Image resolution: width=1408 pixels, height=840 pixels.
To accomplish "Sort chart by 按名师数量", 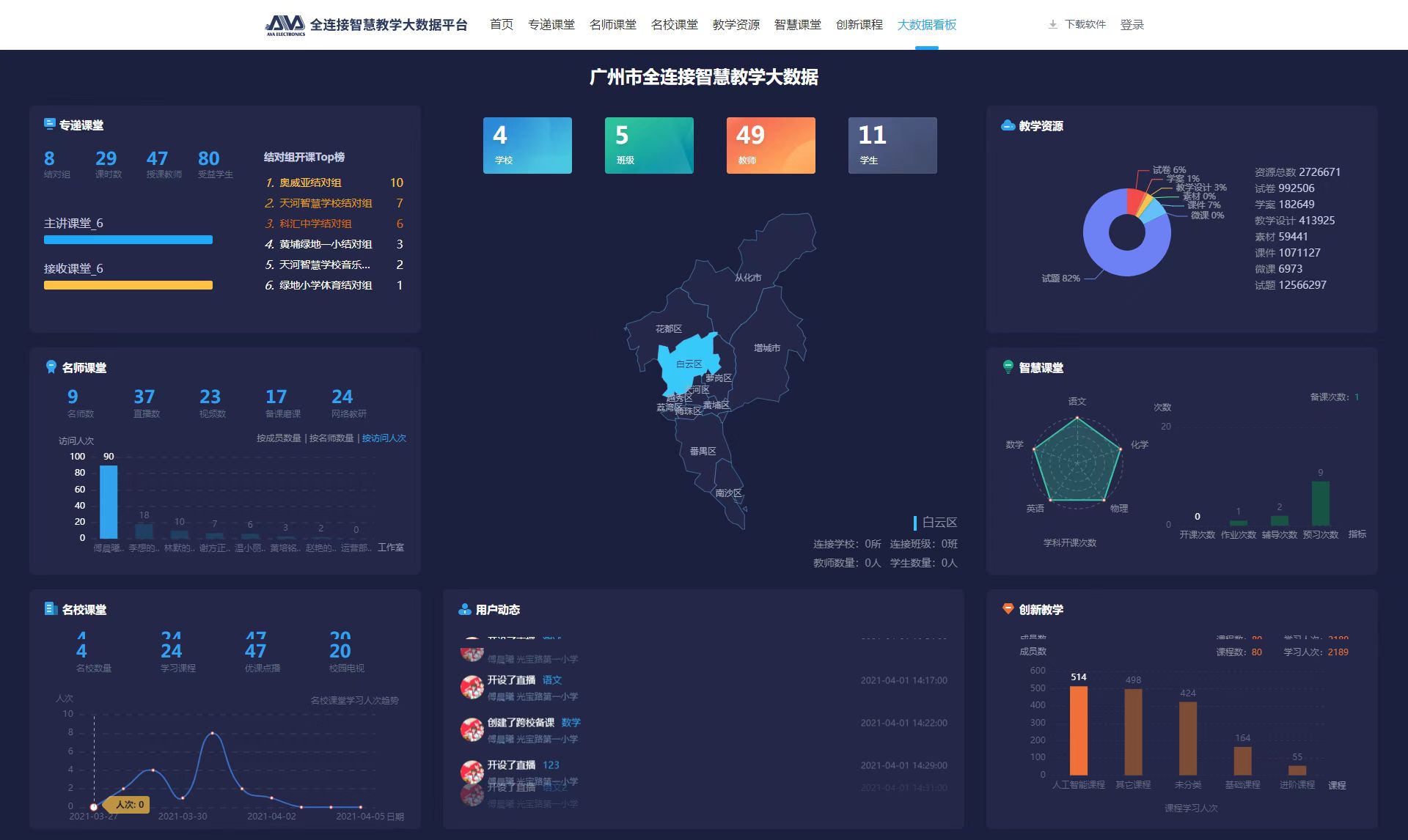I will [331, 438].
